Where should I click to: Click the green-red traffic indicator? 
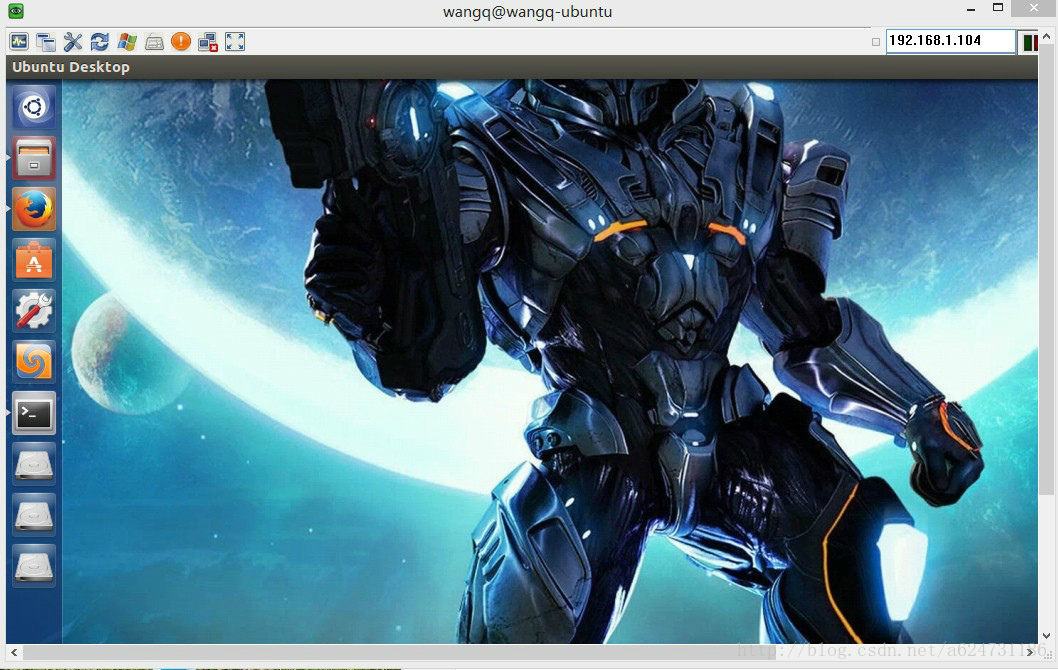pyautogui.click(x=1030, y=42)
